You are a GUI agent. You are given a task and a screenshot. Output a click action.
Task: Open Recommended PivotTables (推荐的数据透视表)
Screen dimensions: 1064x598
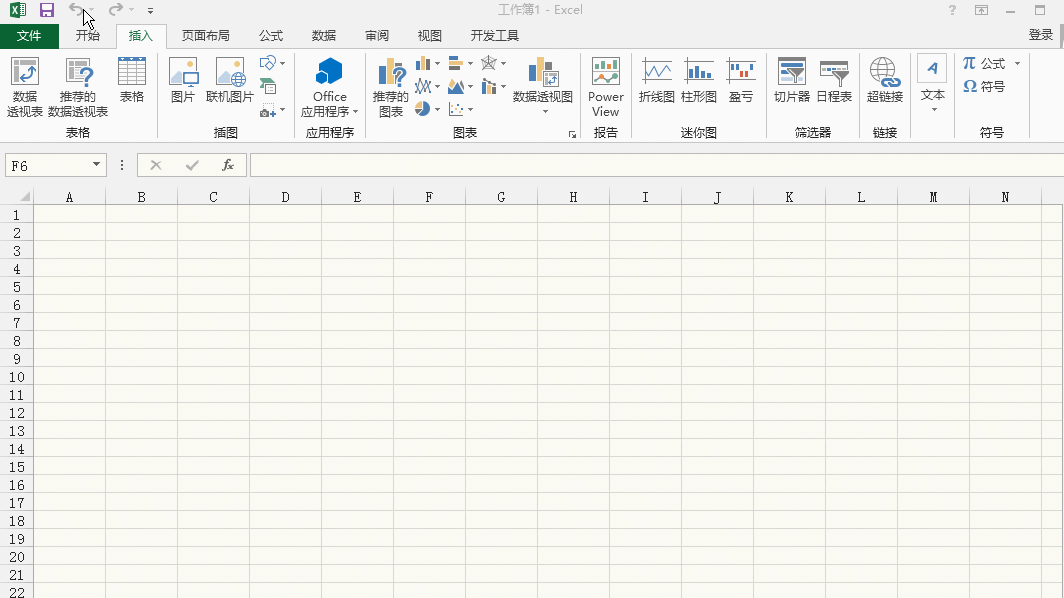click(78, 88)
